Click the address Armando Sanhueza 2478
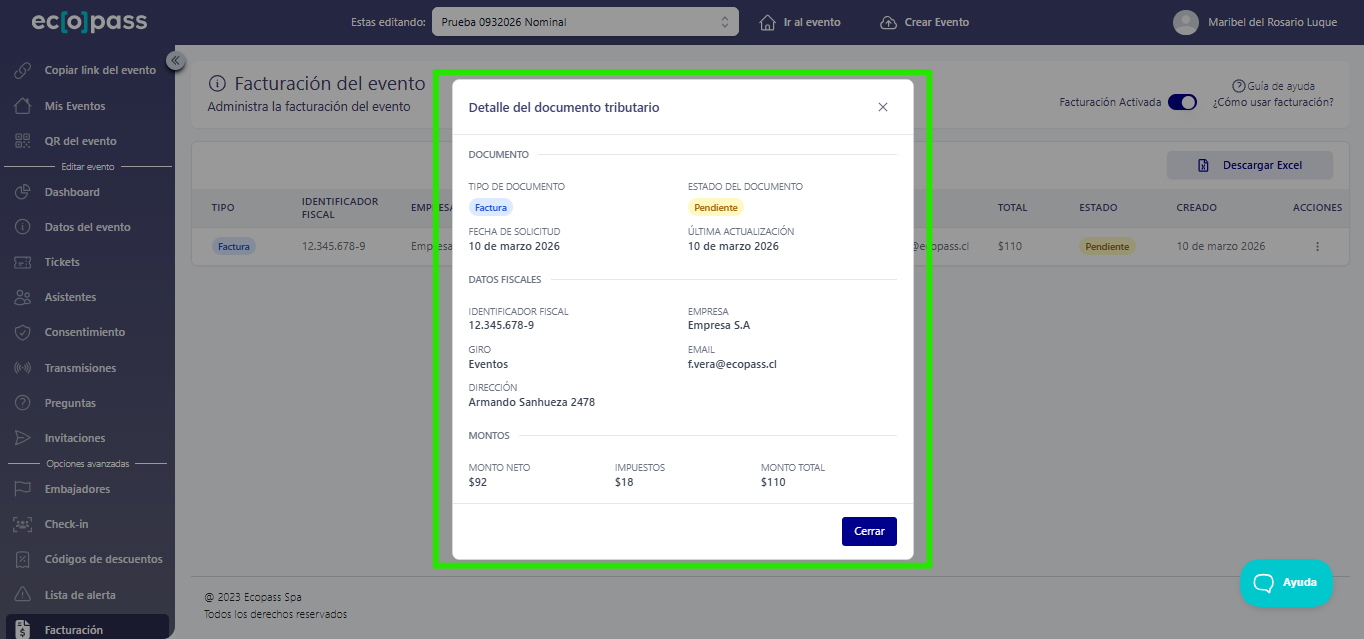1364x639 pixels. 532,402
